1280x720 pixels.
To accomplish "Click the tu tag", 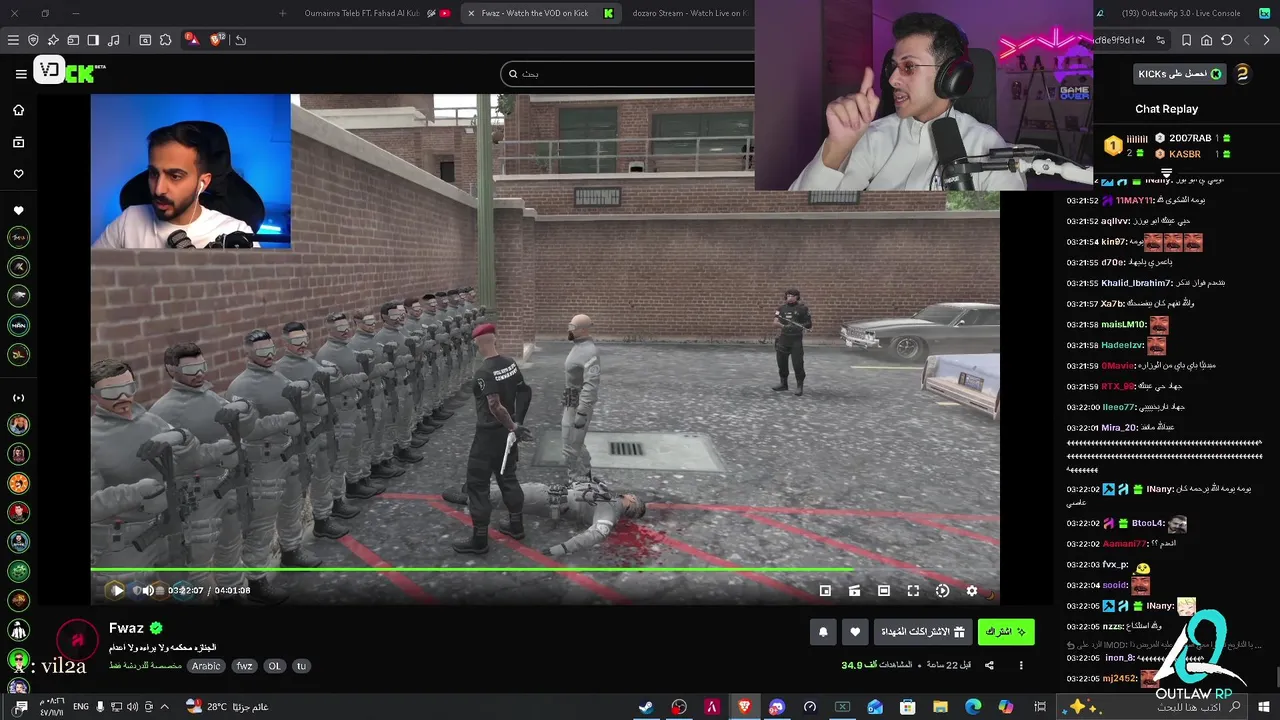I will 301,666.
